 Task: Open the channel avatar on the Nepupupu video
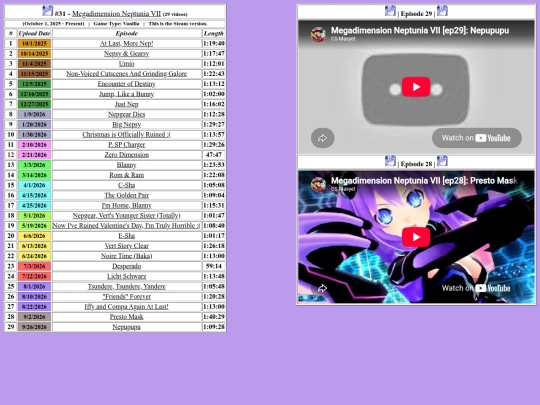coord(318,34)
